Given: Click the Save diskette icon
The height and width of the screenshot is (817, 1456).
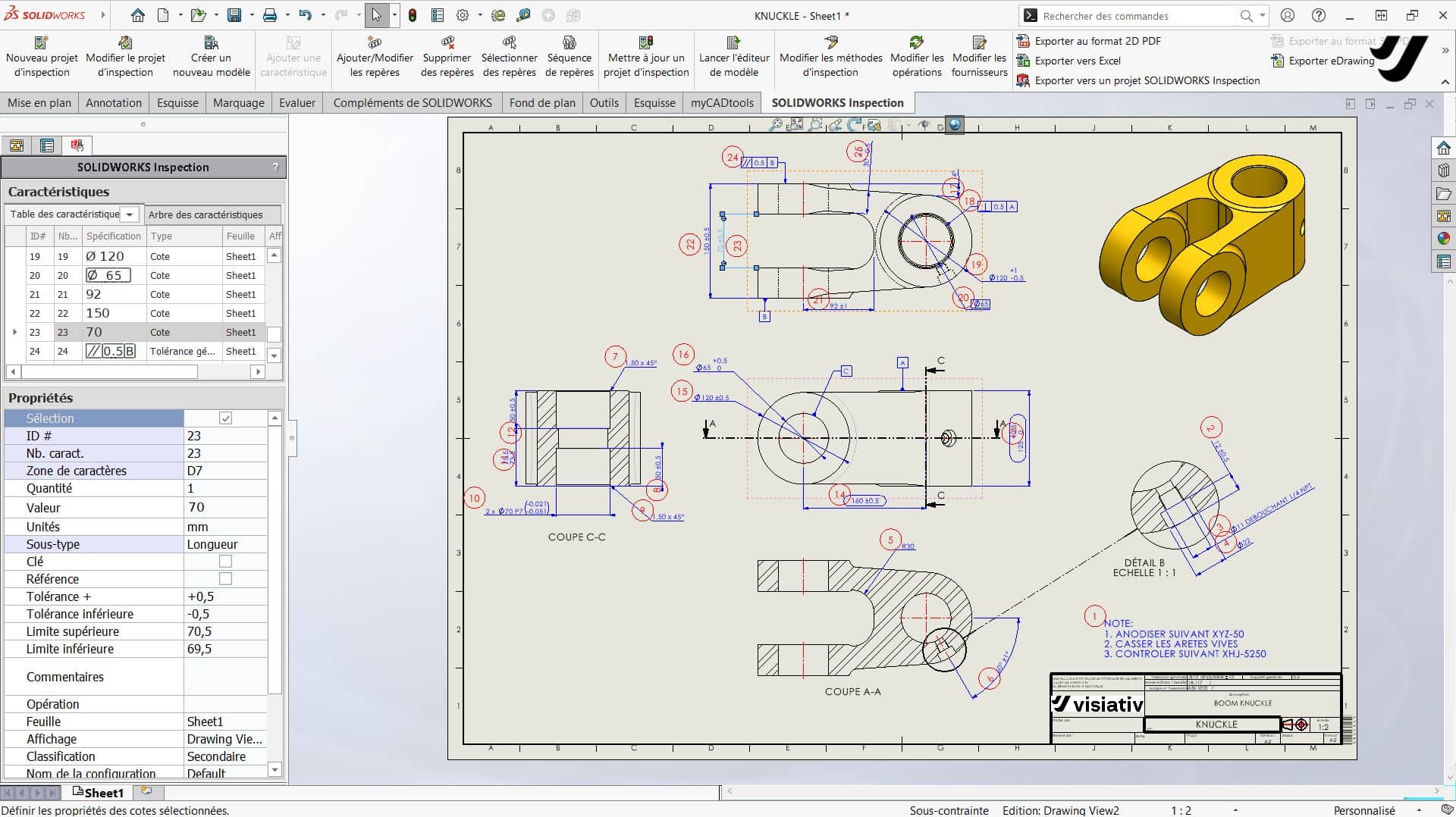Looking at the screenshot, I should 234,15.
